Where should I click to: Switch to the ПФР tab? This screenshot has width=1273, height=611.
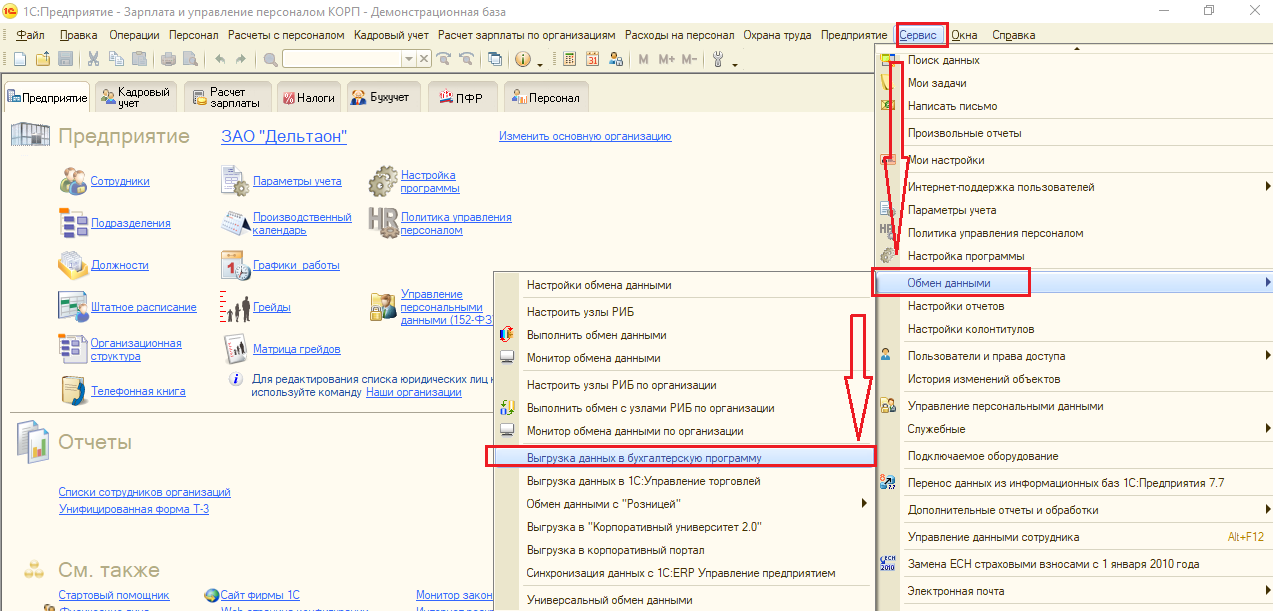click(462, 98)
